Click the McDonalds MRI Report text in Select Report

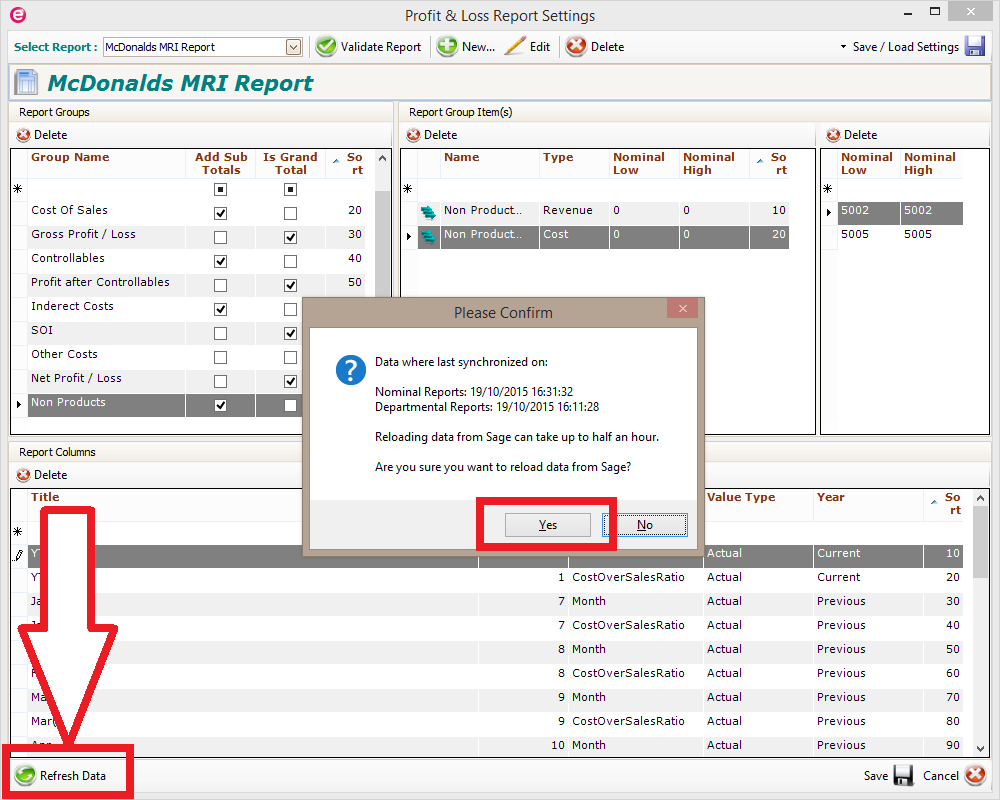(x=160, y=47)
